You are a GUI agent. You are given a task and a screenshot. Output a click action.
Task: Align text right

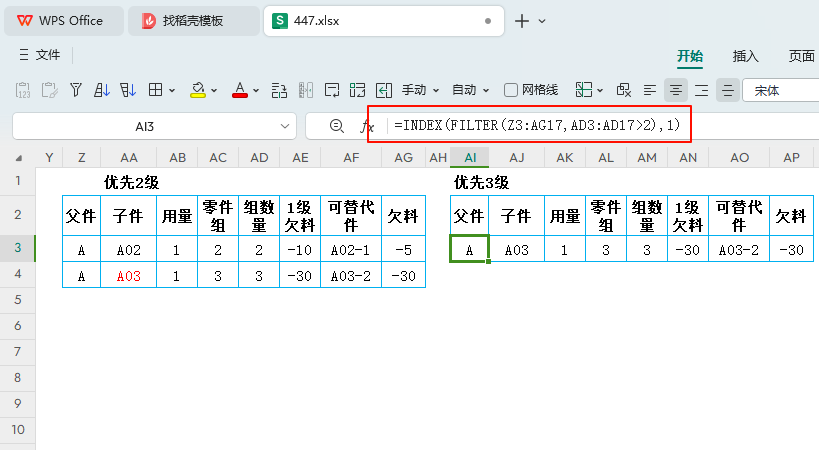[x=701, y=90]
